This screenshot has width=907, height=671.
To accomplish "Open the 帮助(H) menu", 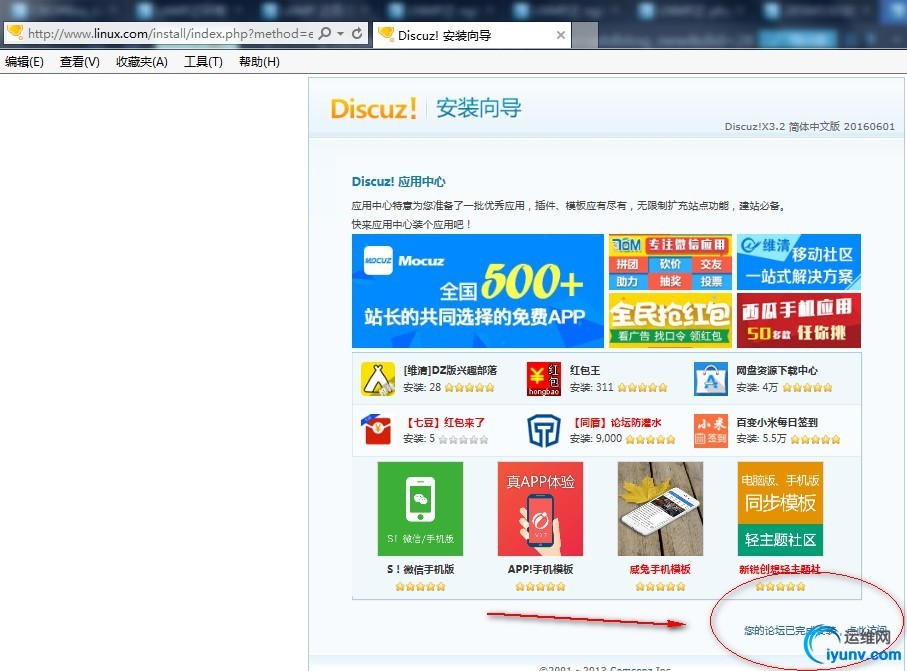I will pos(259,61).
